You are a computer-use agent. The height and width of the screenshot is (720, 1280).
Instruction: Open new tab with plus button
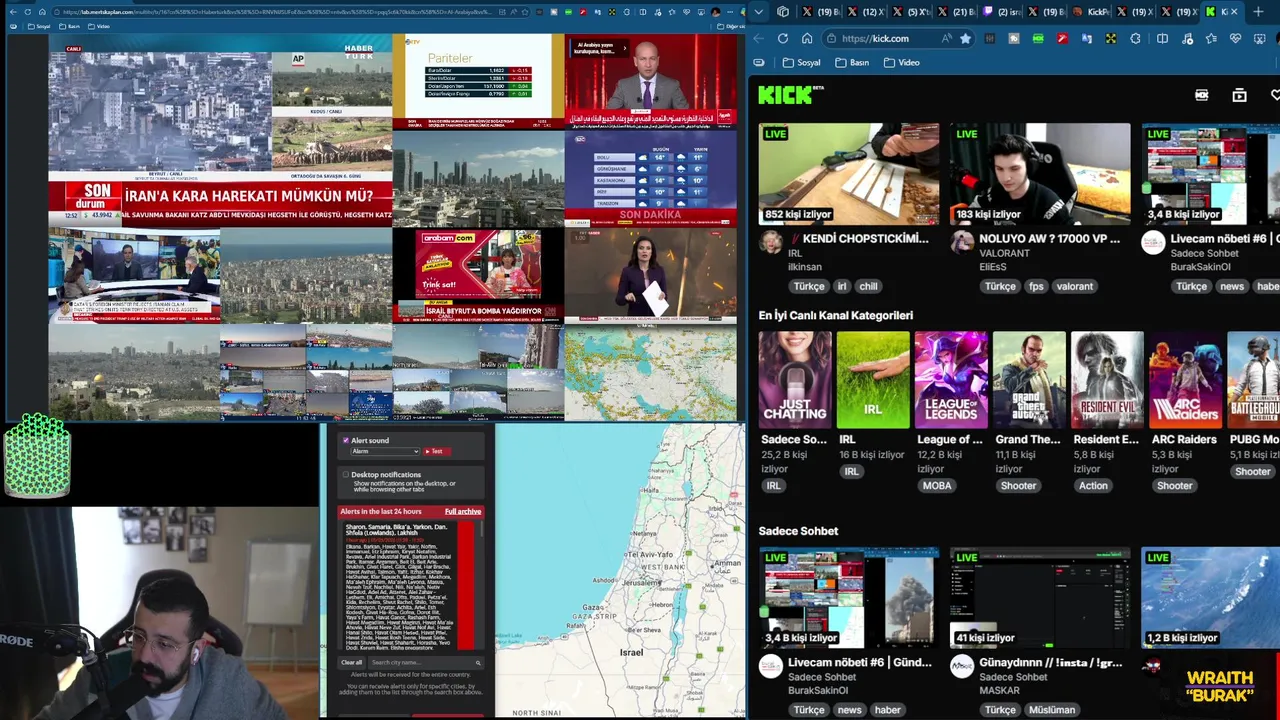[1258, 12]
